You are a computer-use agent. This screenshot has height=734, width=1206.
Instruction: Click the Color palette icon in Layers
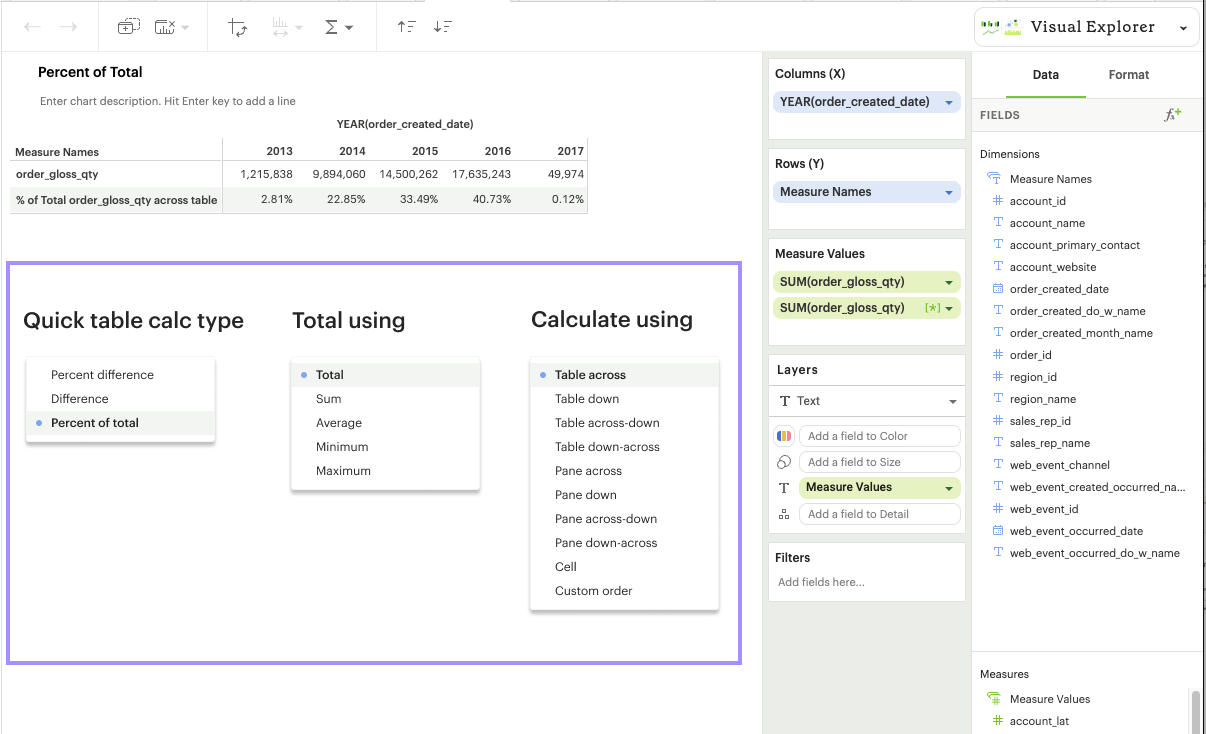(784, 436)
